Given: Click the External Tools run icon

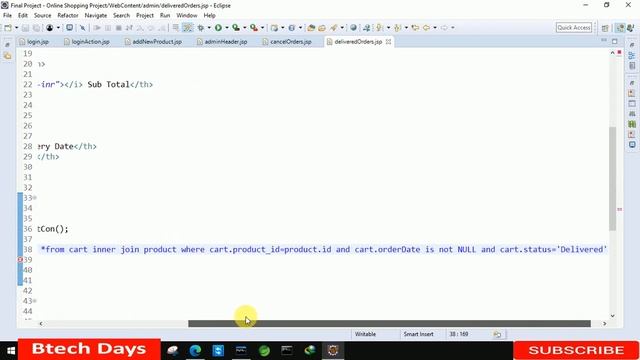Looking at the screenshot, I should 254,28.
